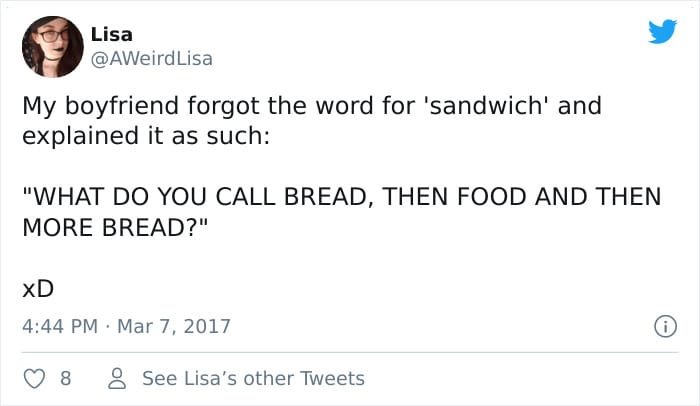This screenshot has width=700, height=406.
Task: Click the like count number 8
Action: (66, 379)
